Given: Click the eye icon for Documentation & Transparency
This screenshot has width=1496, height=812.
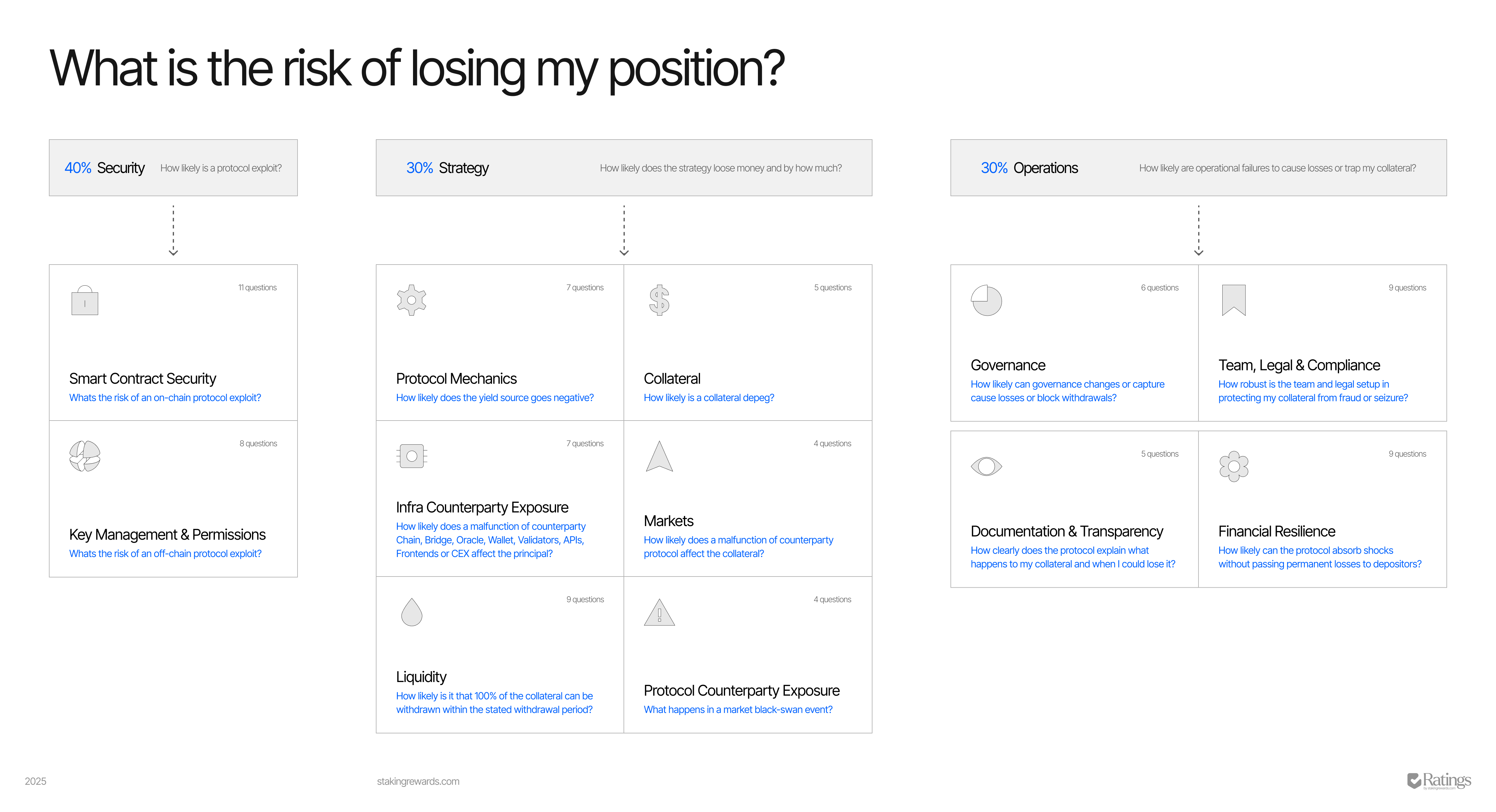Looking at the screenshot, I should (986, 466).
